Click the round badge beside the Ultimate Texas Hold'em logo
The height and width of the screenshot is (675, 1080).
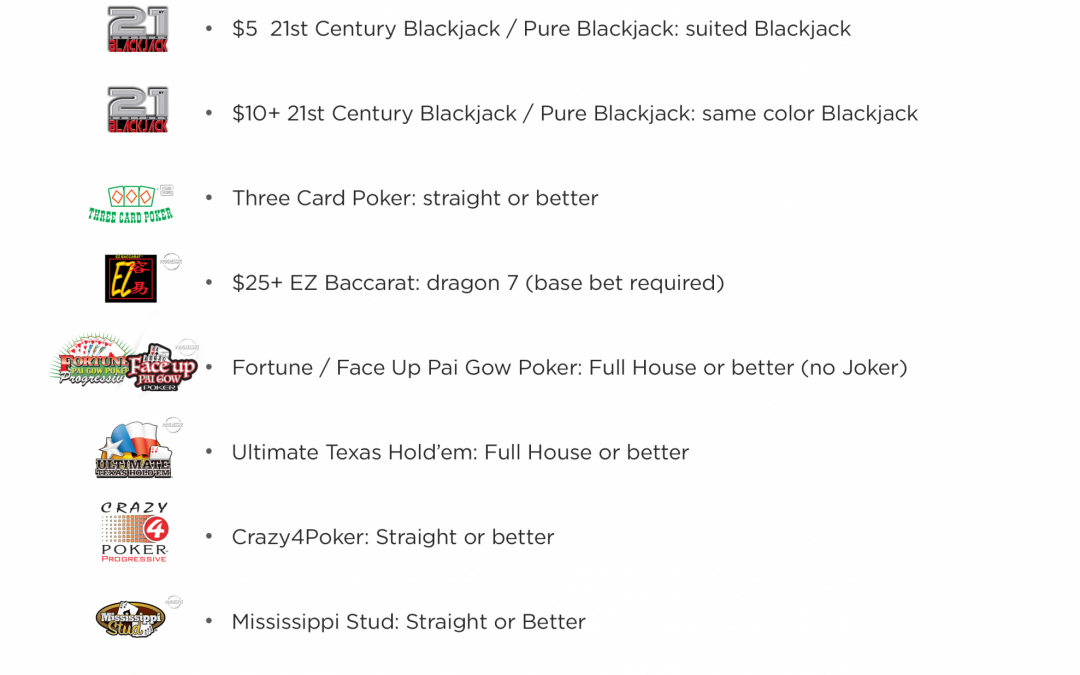(x=172, y=426)
